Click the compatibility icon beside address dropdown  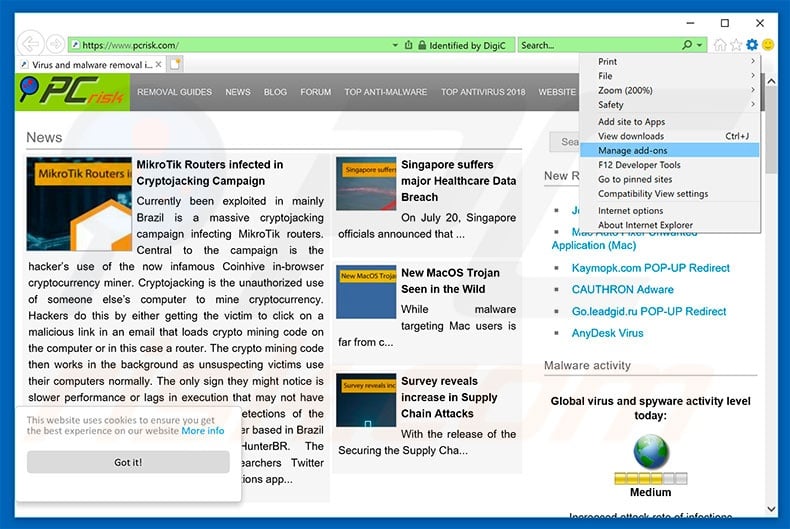pos(409,45)
